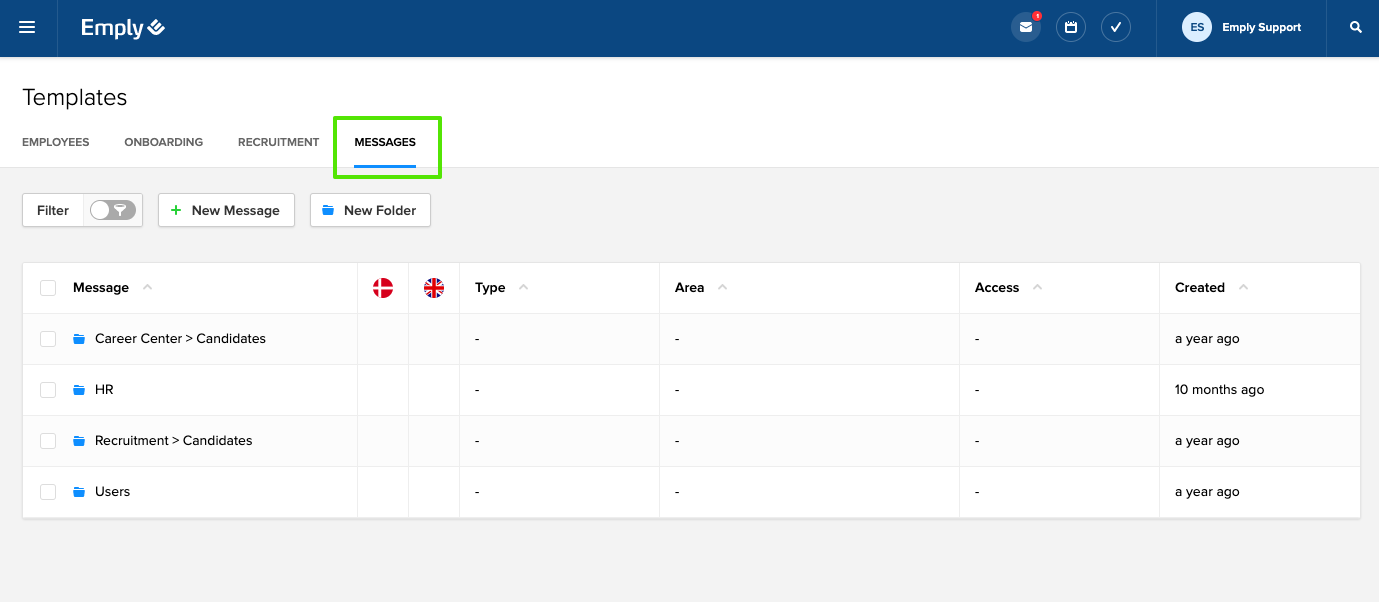Open the calendar icon in header
The image size is (1379, 602).
(x=1071, y=28)
